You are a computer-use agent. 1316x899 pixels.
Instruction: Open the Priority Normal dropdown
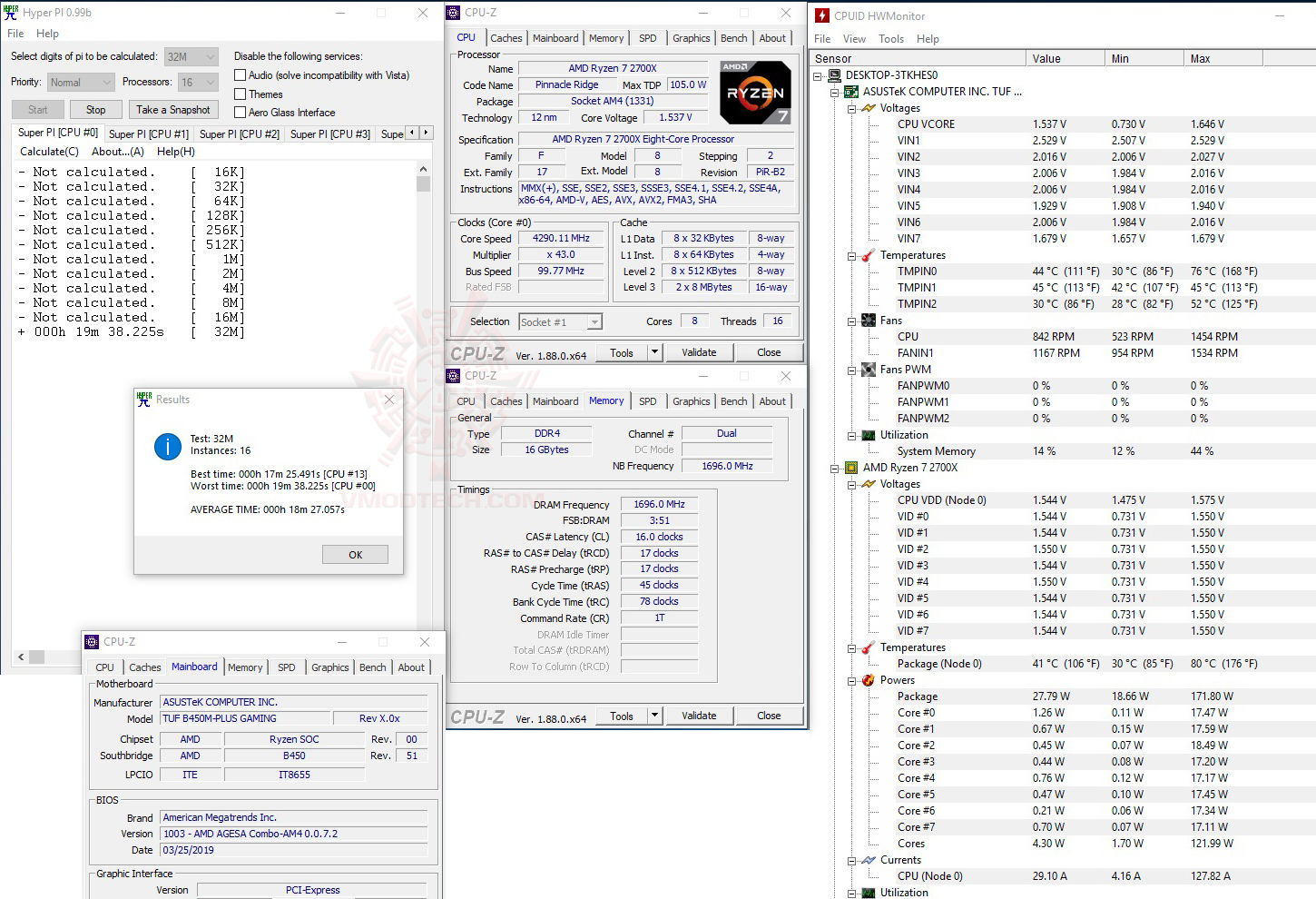coord(81,82)
